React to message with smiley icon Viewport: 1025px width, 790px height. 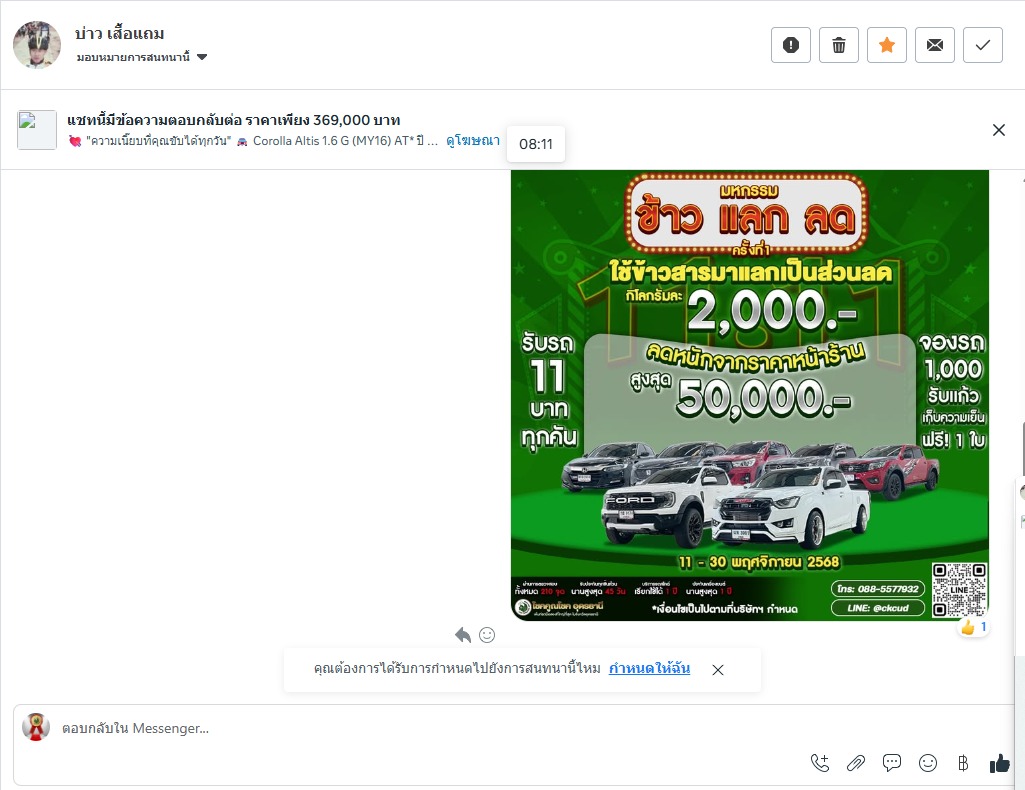point(487,634)
